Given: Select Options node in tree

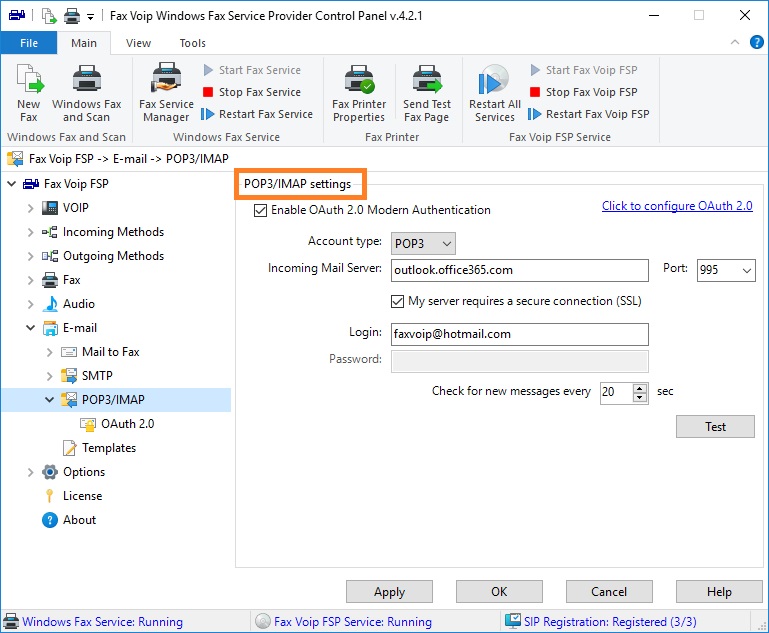Looking at the screenshot, I should tap(84, 472).
